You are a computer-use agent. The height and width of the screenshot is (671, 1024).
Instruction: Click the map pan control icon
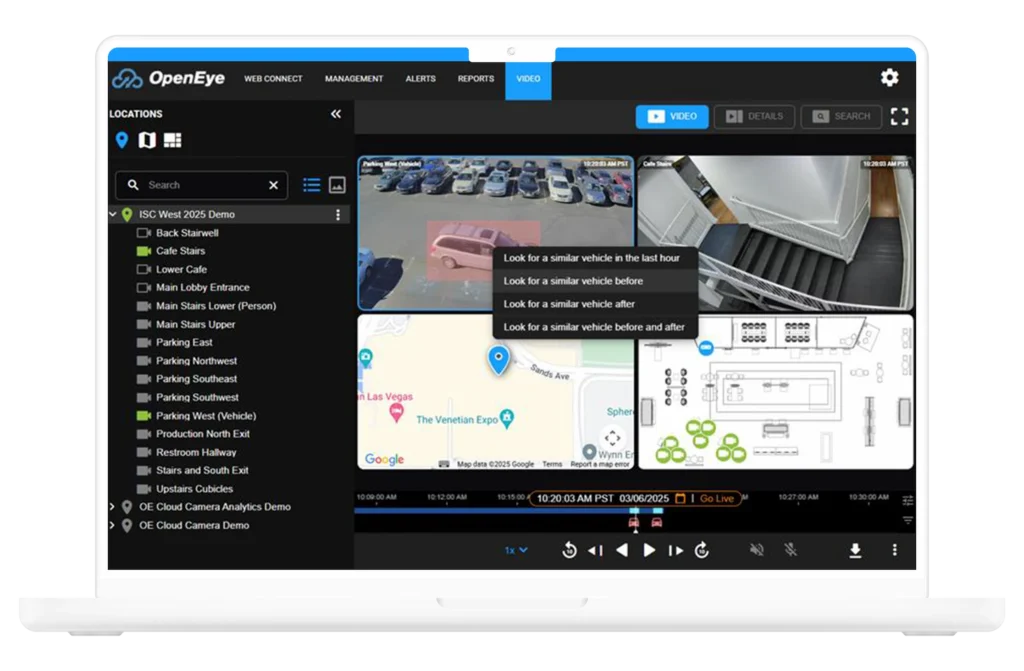pyautogui.click(x=612, y=437)
